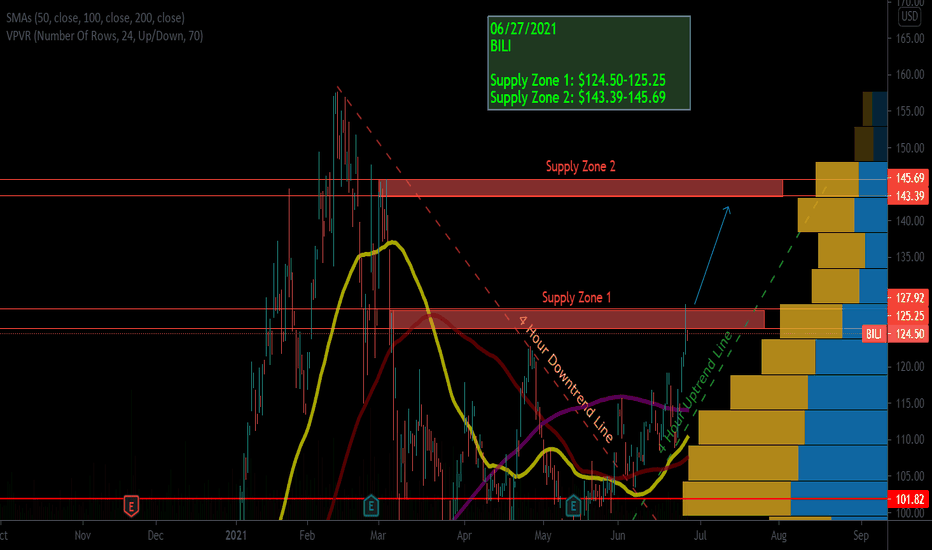Select the Supply Zone 1 red rectangle
932x550 pixels.
577,319
